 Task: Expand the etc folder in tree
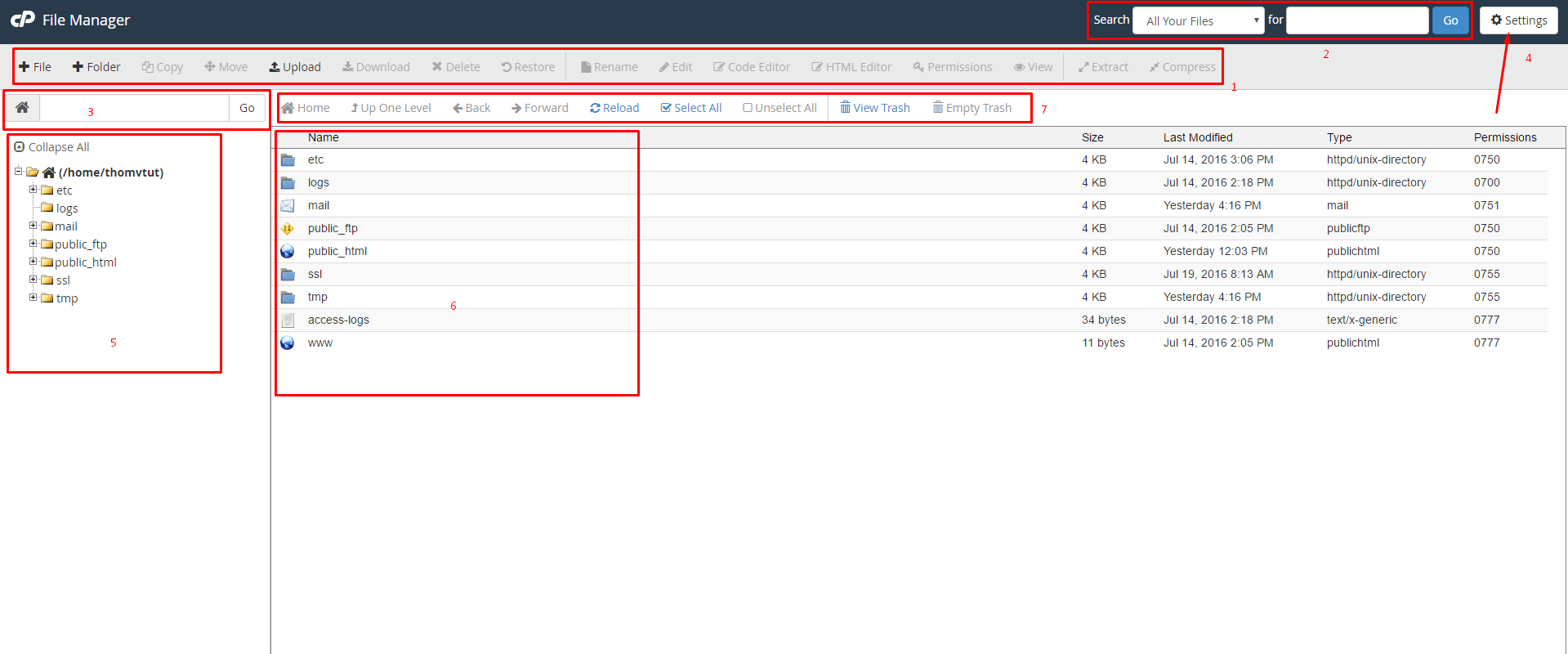coord(34,190)
